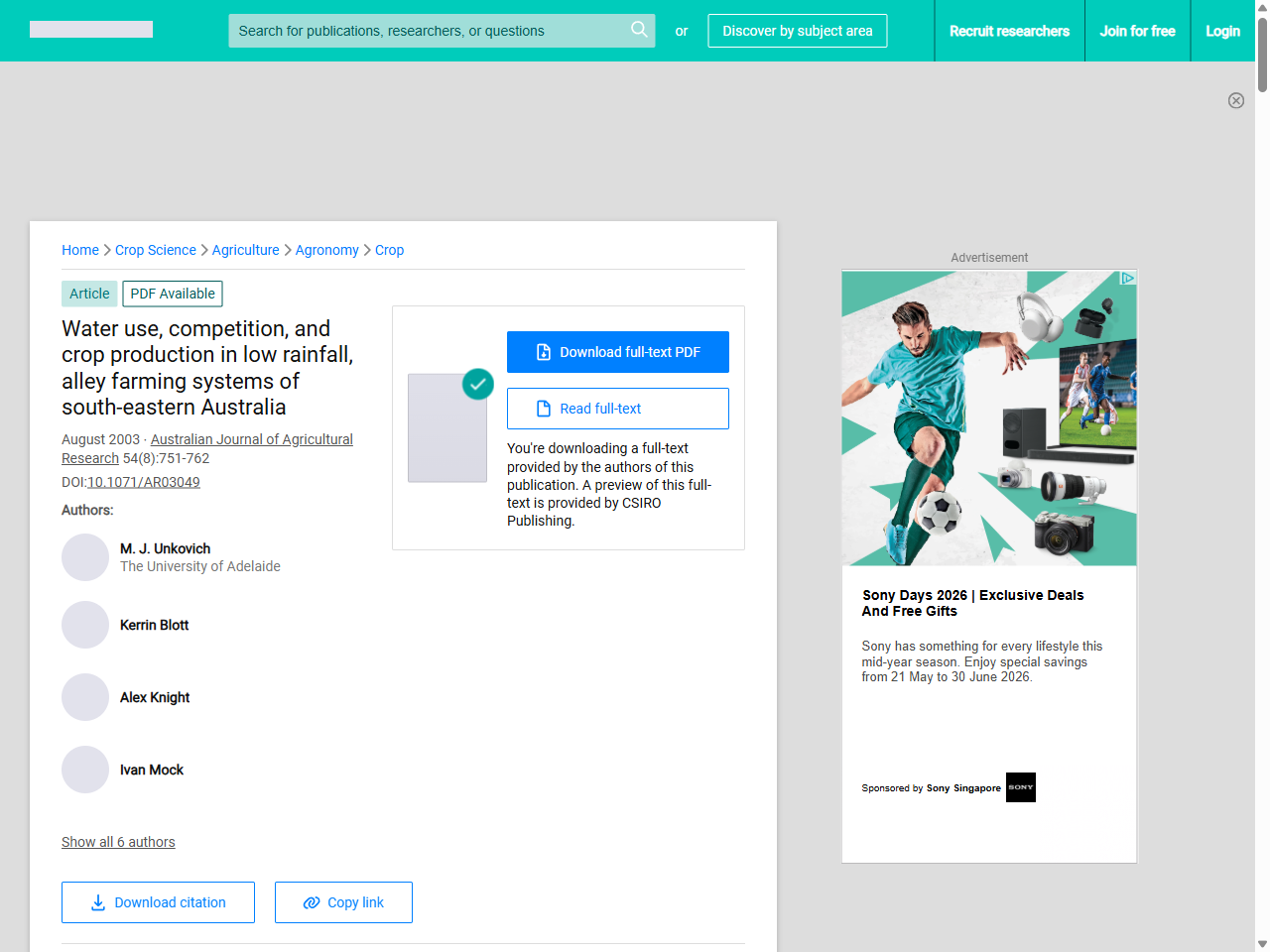This screenshot has width=1270, height=952.
Task: Click the article title text
Action: (207, 368)
